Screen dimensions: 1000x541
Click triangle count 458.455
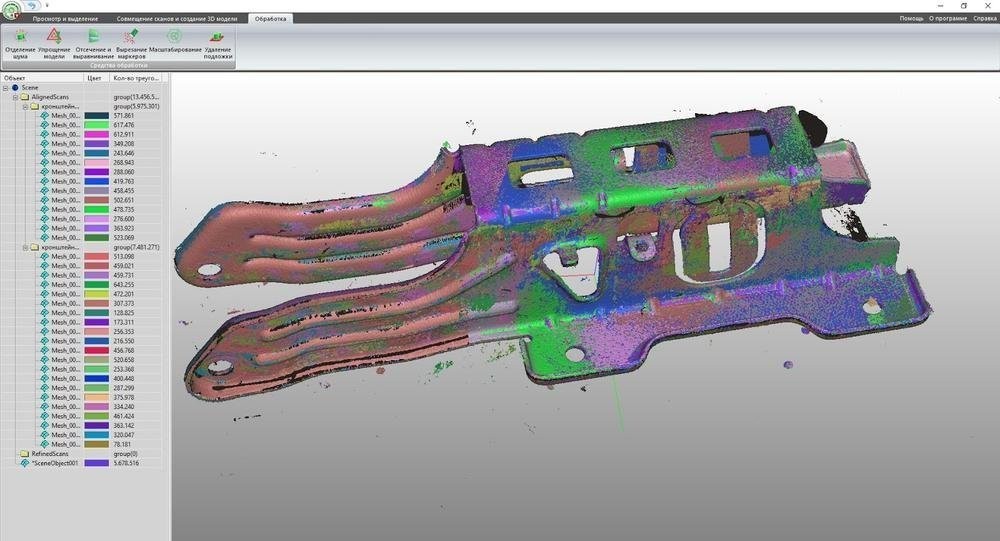click(124, 191)
